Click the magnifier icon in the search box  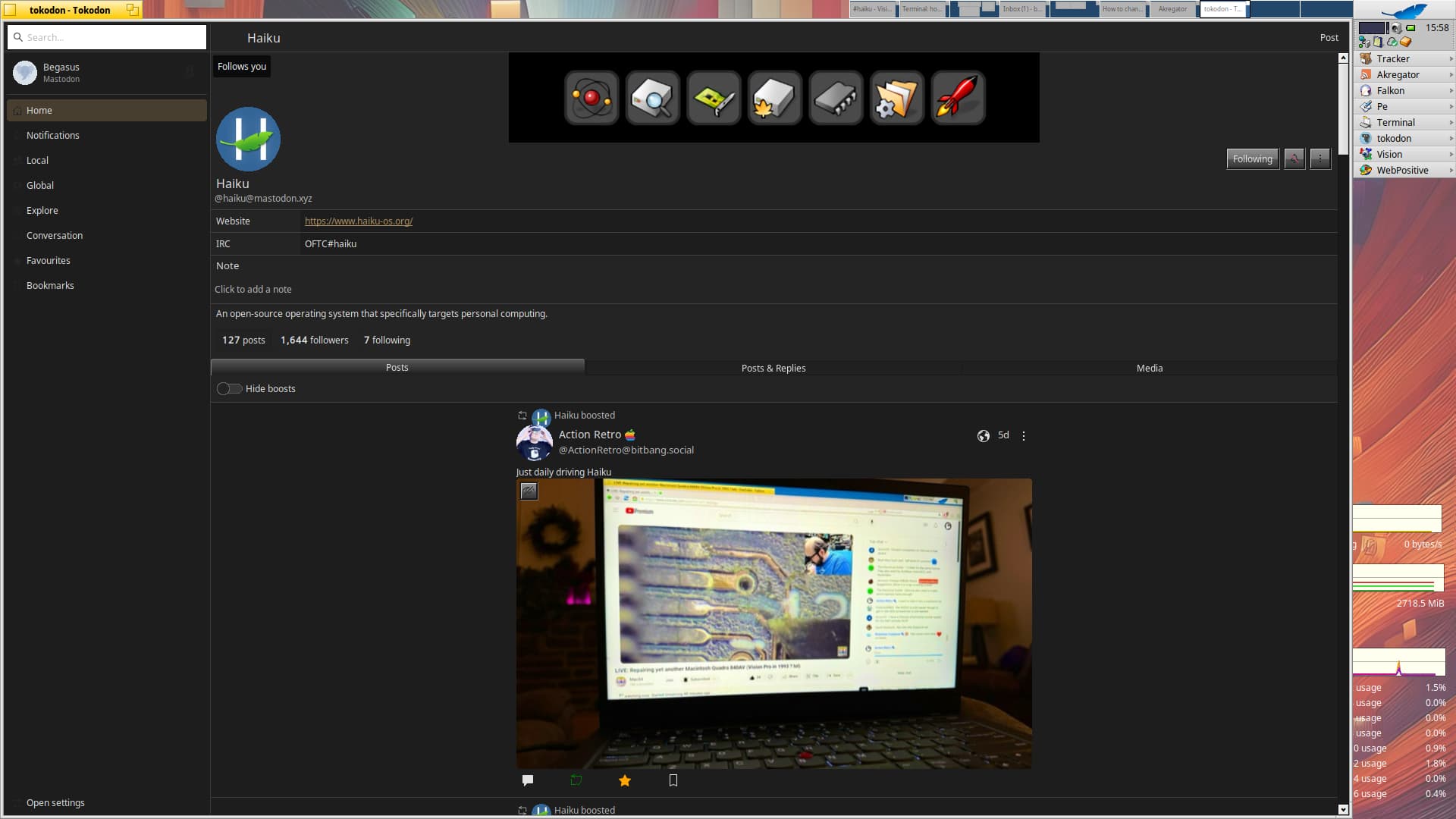point(18,37)
